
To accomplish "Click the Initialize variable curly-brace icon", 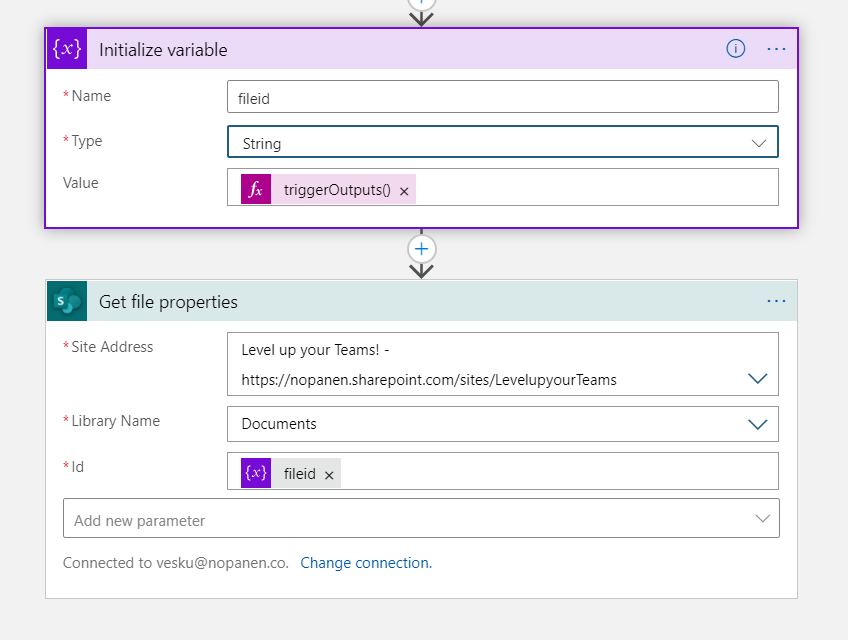I will coord(67,49).
